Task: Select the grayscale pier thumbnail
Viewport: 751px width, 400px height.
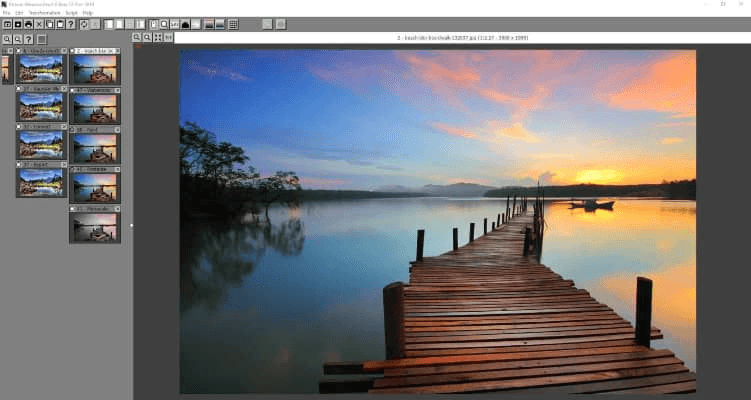Action: pos(95,227)
